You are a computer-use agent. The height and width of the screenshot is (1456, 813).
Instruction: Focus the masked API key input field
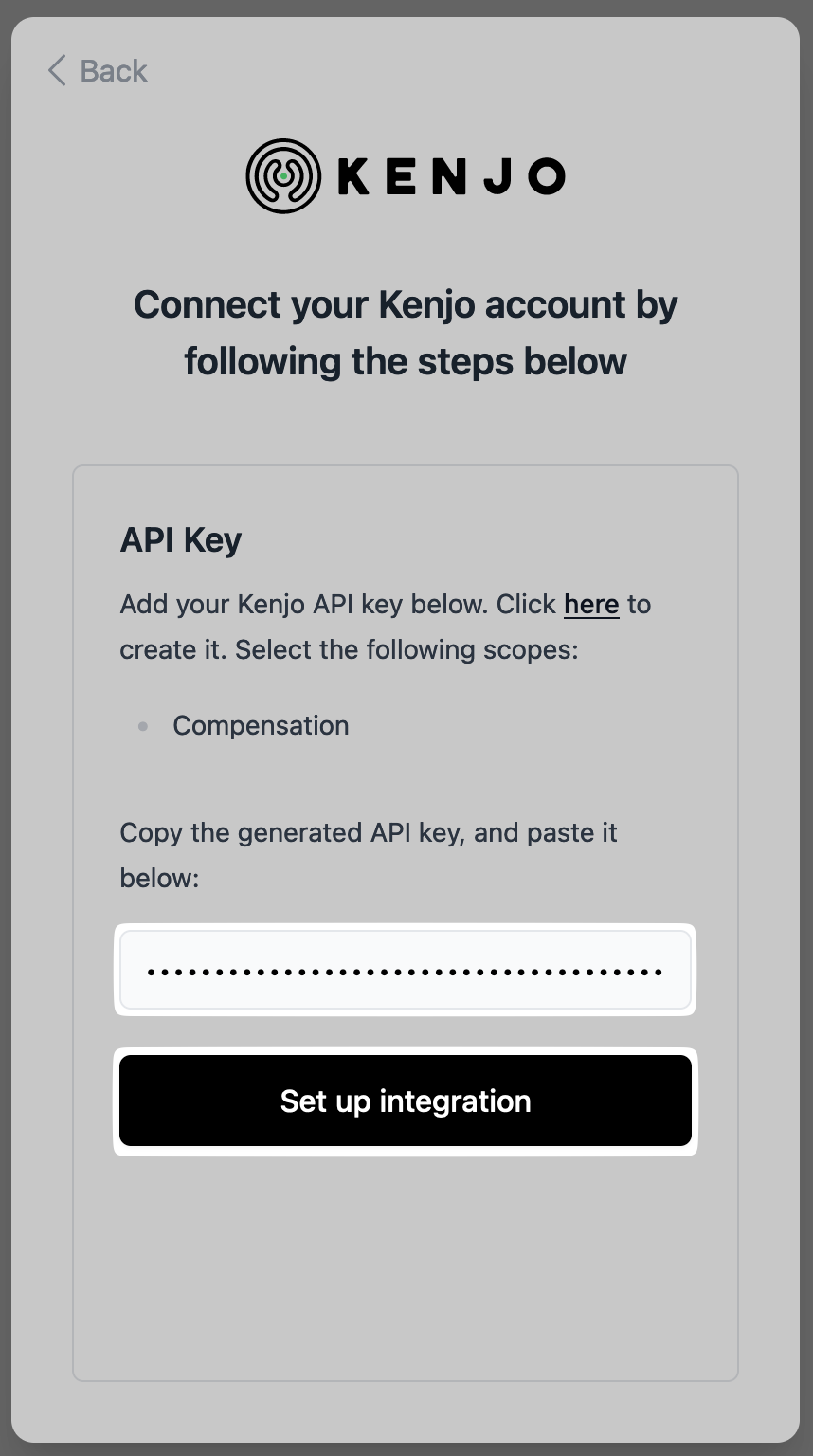click(406, 970)
